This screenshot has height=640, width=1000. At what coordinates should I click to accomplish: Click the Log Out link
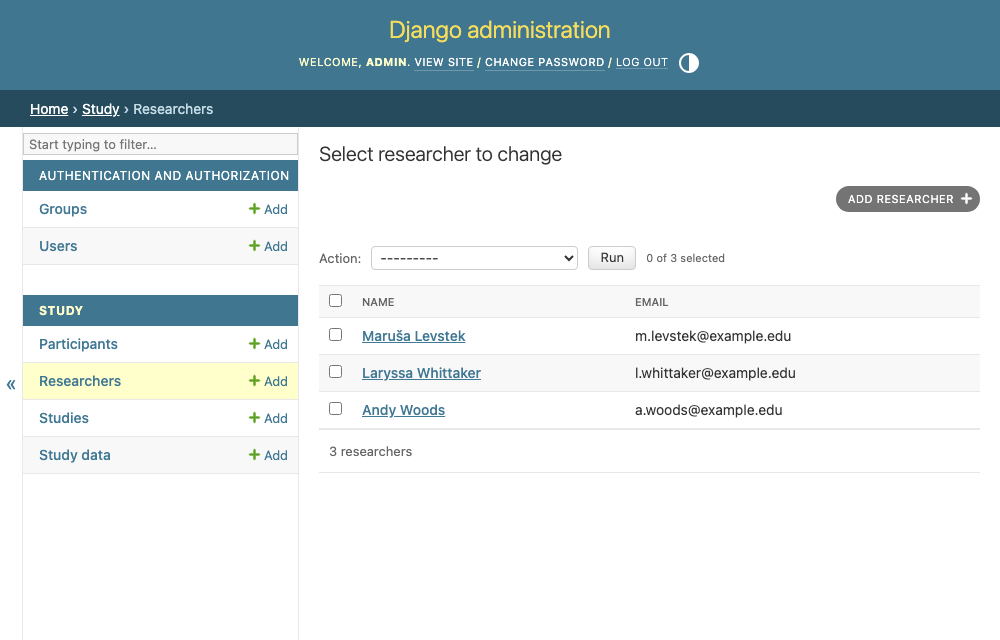coord(642,62)
